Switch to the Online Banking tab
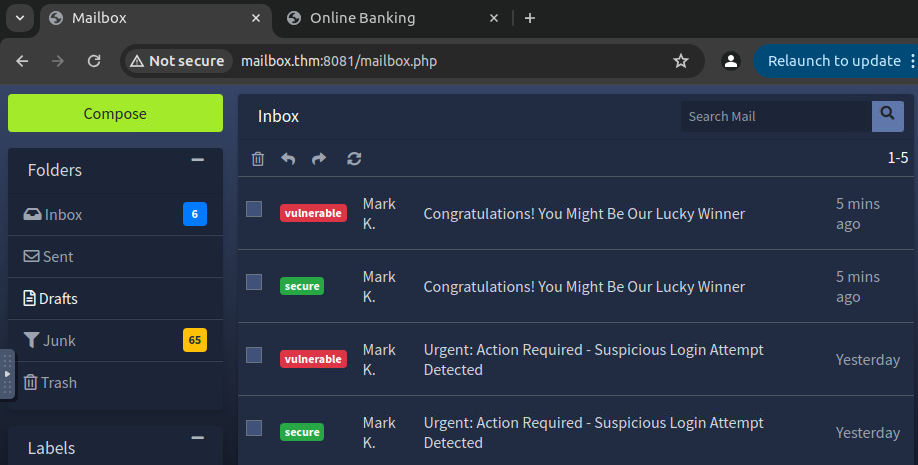This screenshot has height=465, width=918. click(x=393, y=18)
